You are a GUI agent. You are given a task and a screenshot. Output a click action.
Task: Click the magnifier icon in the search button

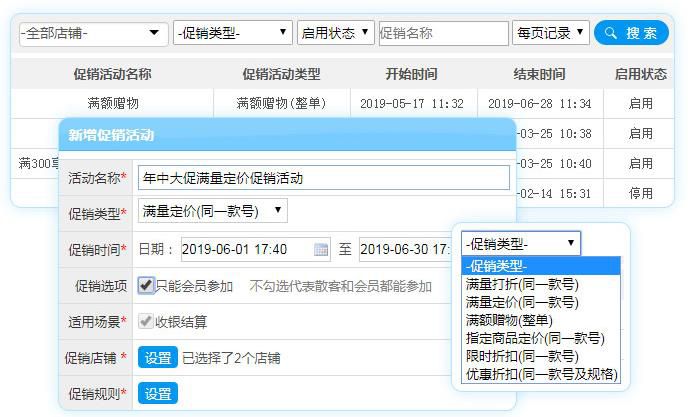[611, 33]
